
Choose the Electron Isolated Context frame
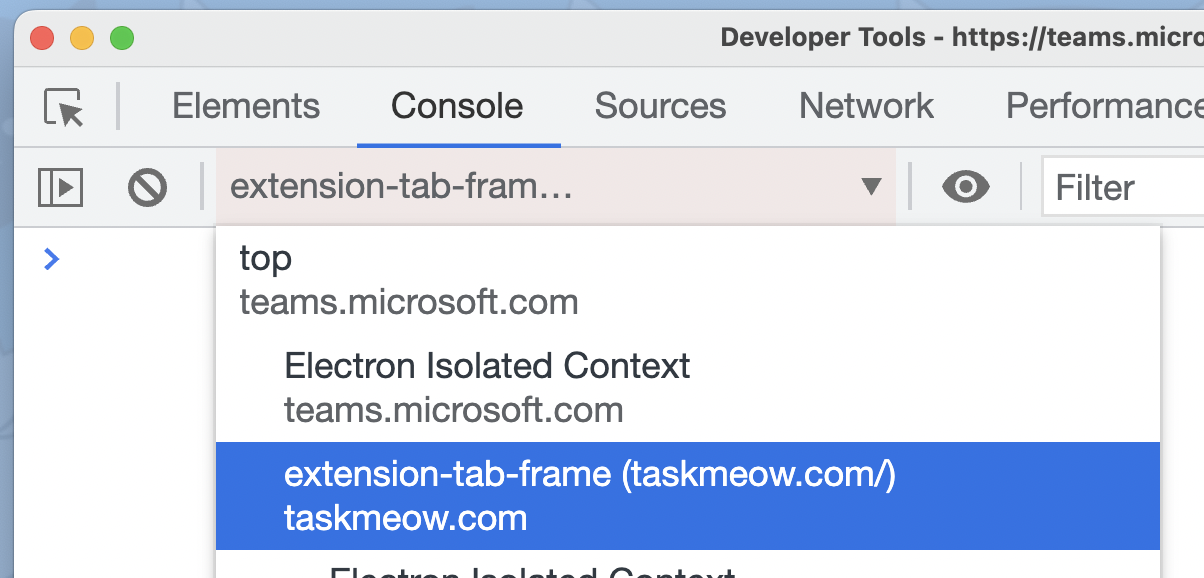click(x=487, y=387)
